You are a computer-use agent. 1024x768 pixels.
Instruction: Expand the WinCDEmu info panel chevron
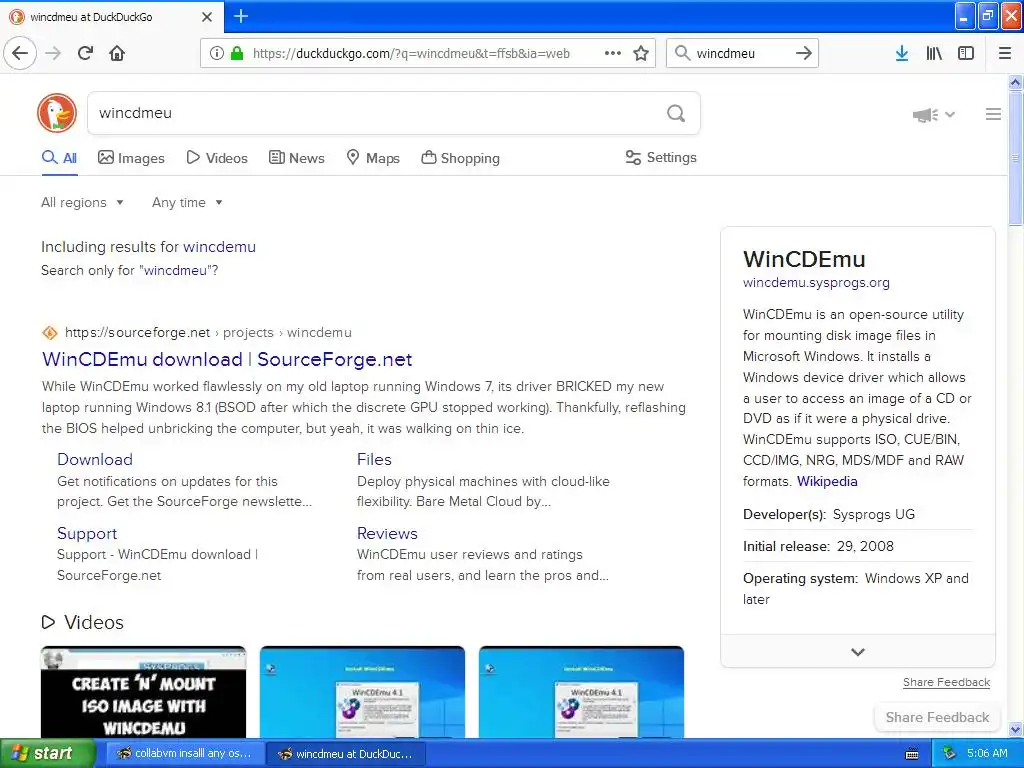(x=857, y=651)
